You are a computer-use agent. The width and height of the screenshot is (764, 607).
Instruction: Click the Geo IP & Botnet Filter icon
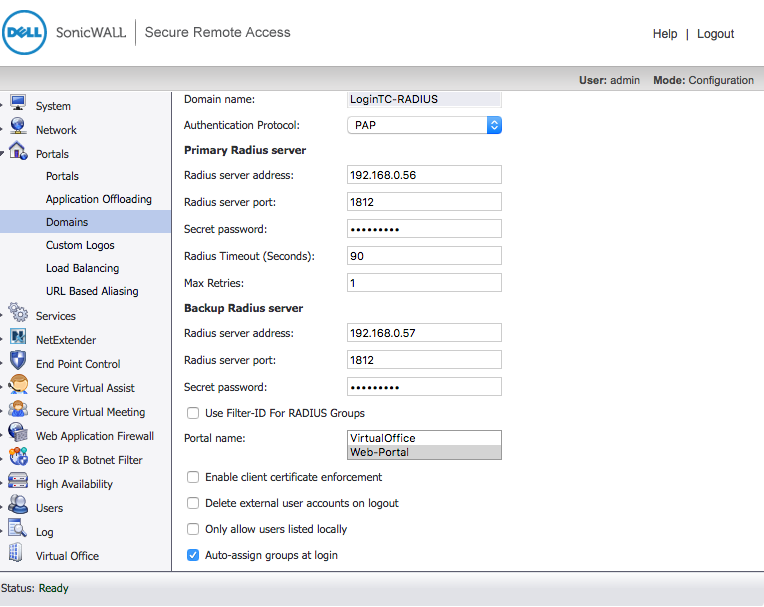click(18, 456)
